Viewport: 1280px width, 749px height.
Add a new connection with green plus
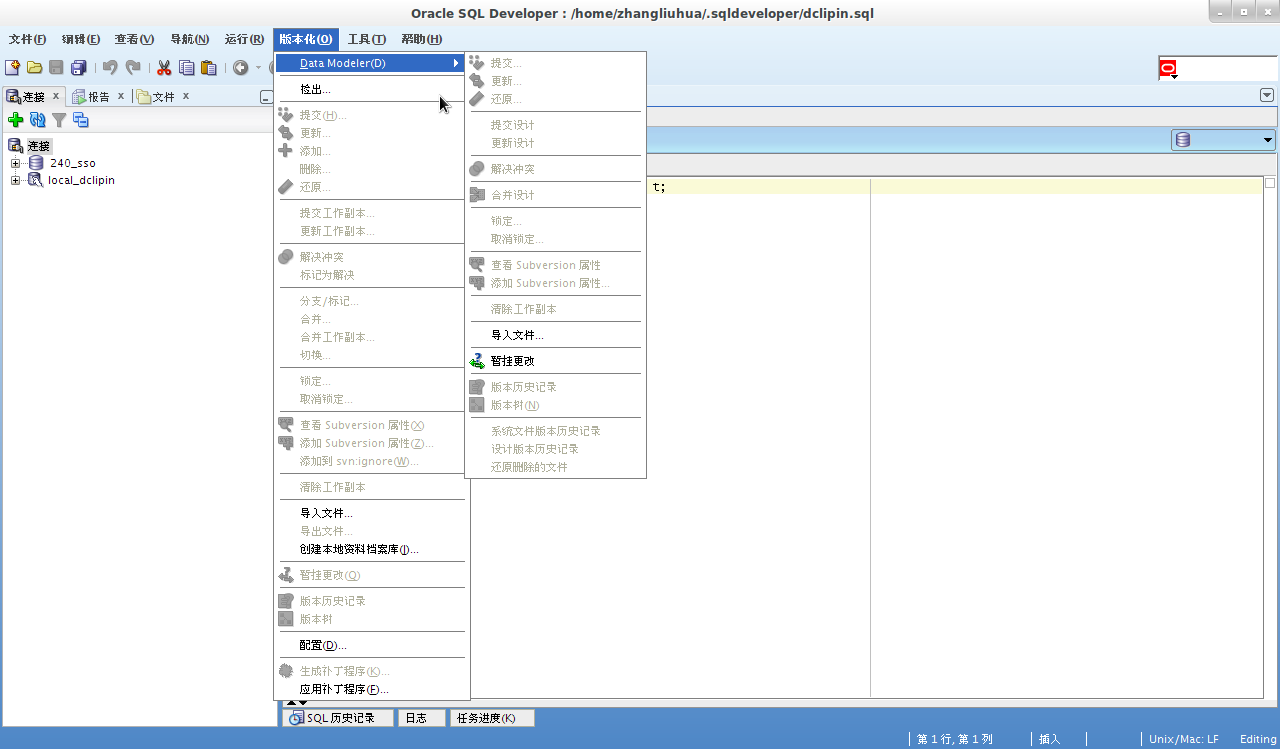click(16, 120)
